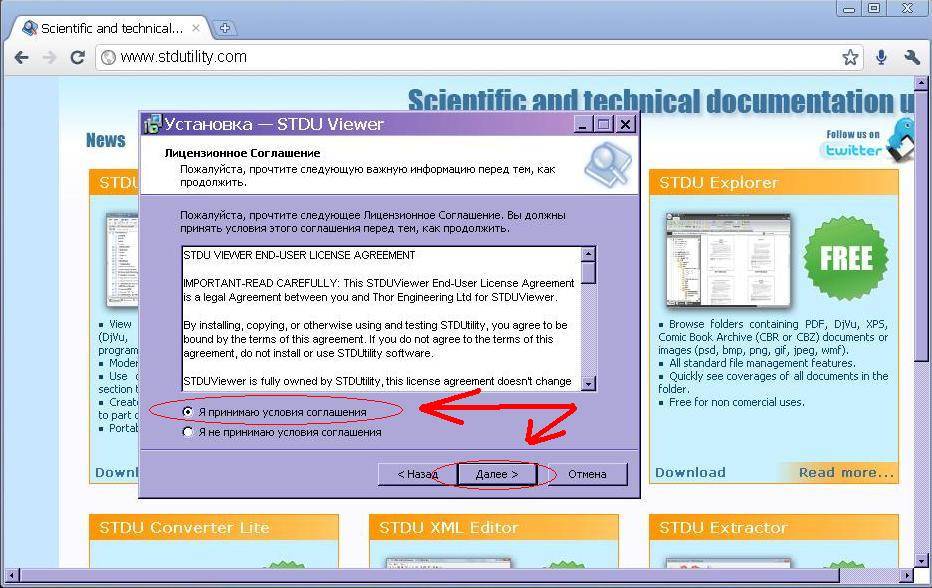
Task: Maximize the browser window
Action: (874, 8)
